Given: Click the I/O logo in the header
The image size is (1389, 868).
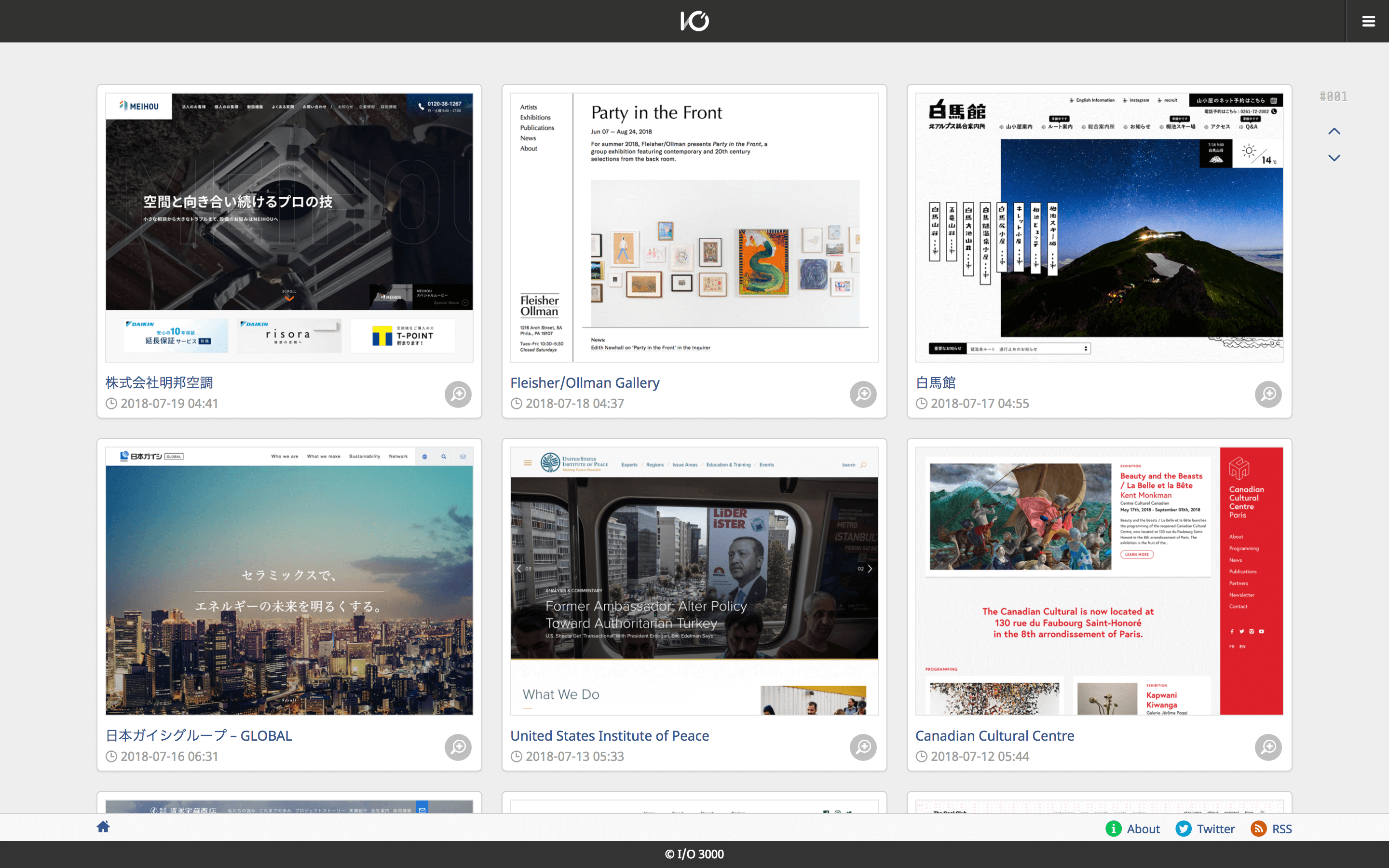Looking at the screenshot, I should coord(694,21).
